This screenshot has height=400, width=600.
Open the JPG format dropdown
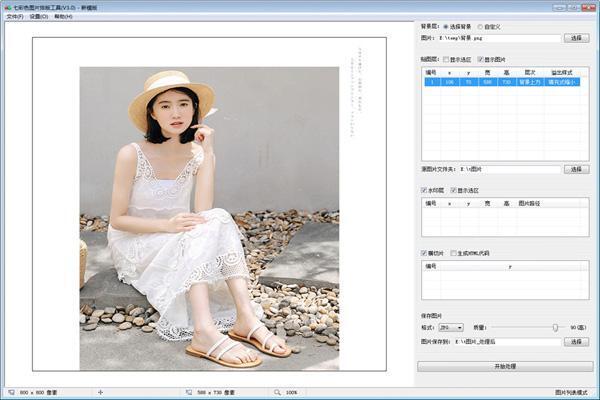click(451, 327)
